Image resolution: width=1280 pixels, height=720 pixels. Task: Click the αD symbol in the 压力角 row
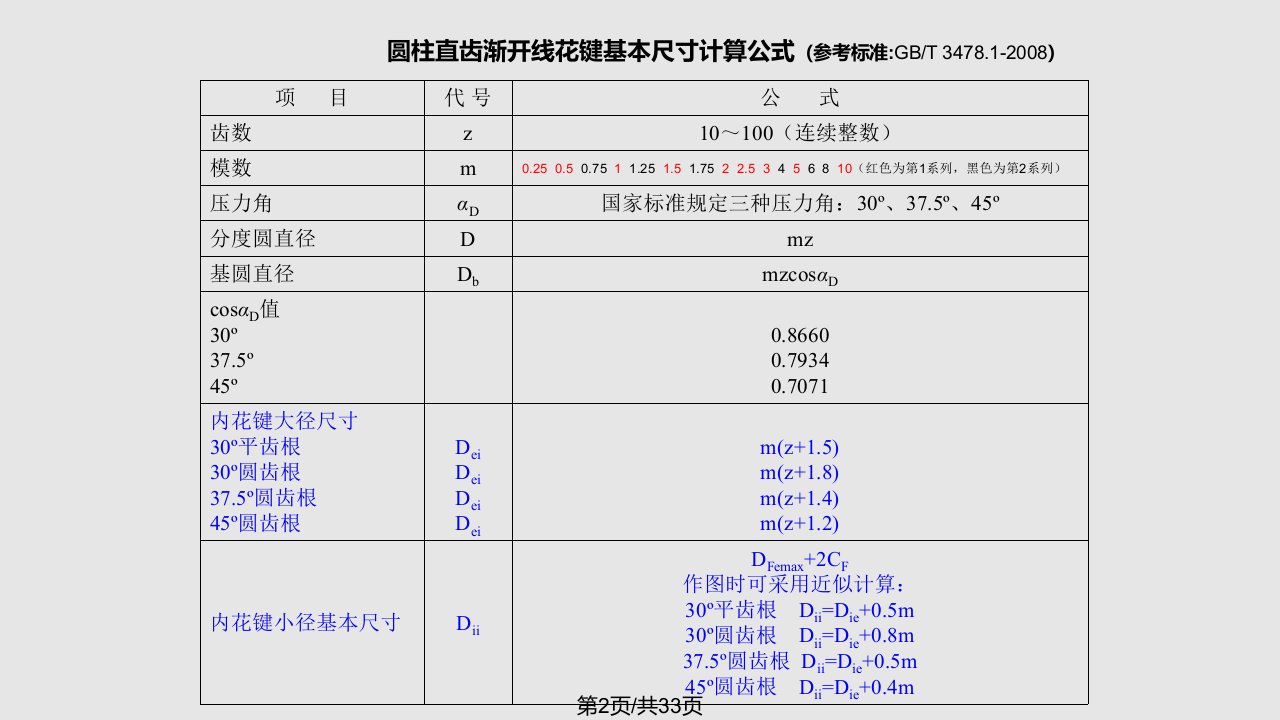click(x=468, y=207)
